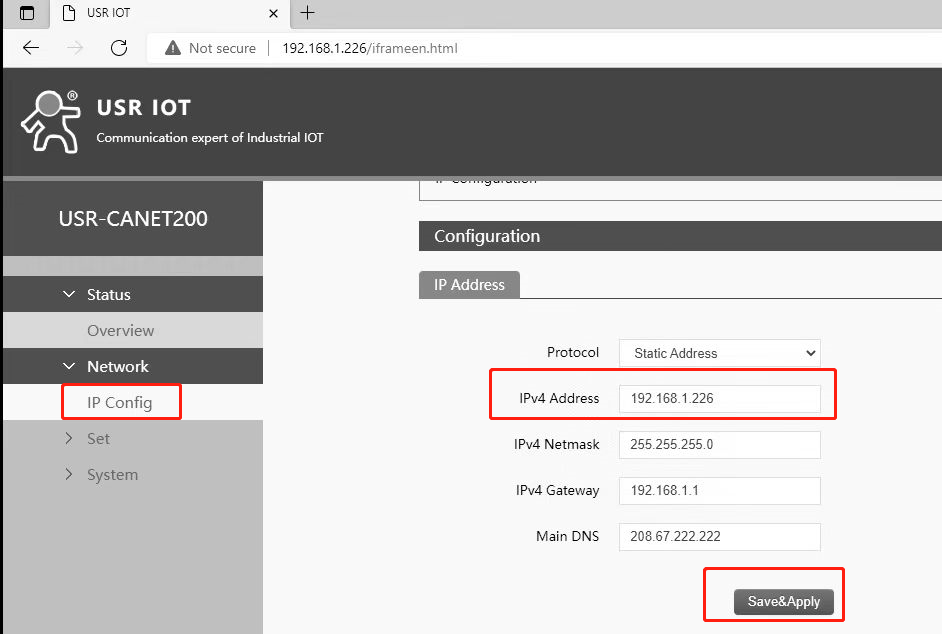Expand the System section chevron
This screenshot has height=634, width=942.
click(x=68, y=474)
